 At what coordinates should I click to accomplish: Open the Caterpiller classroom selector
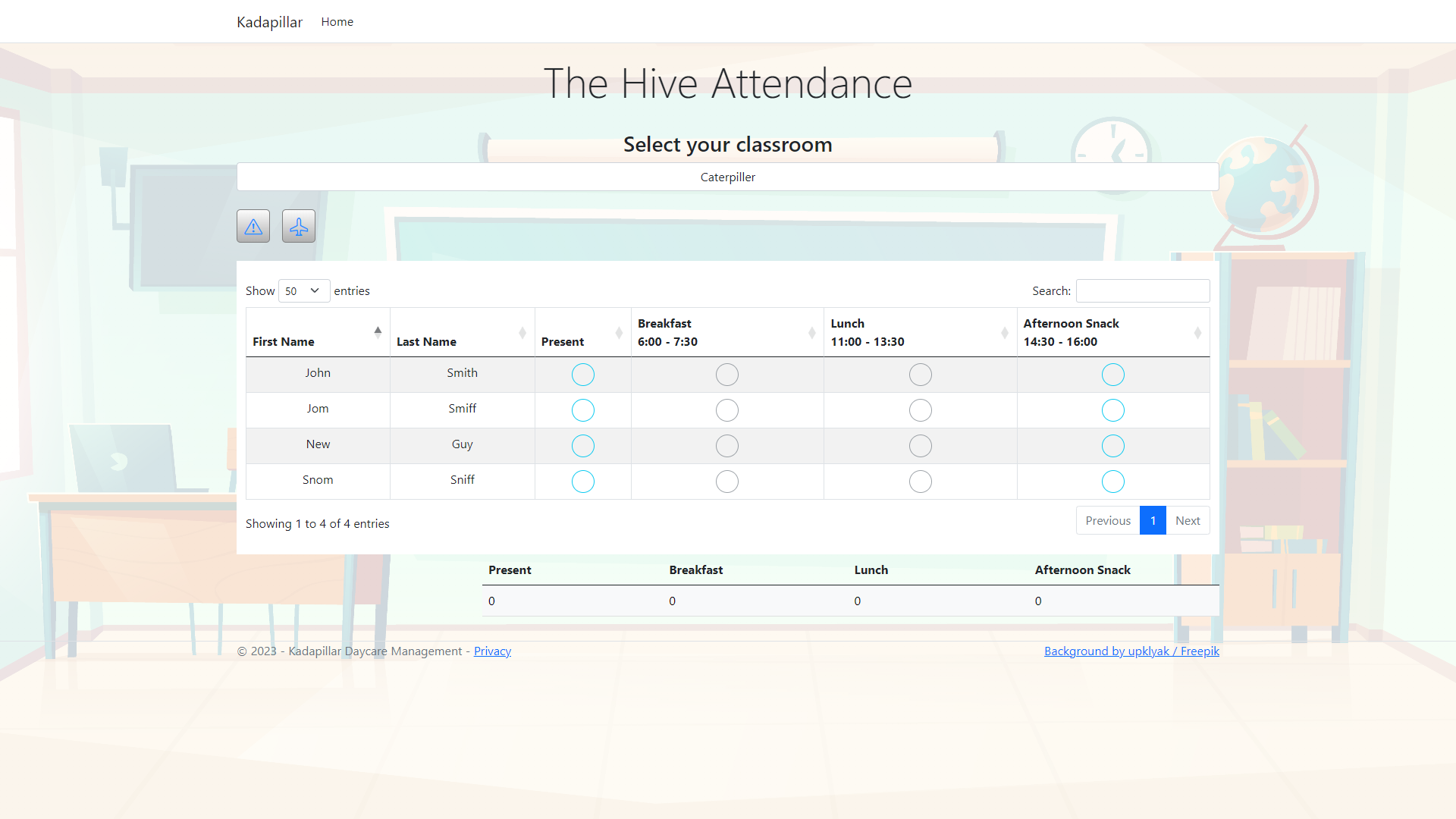(727, 177)
